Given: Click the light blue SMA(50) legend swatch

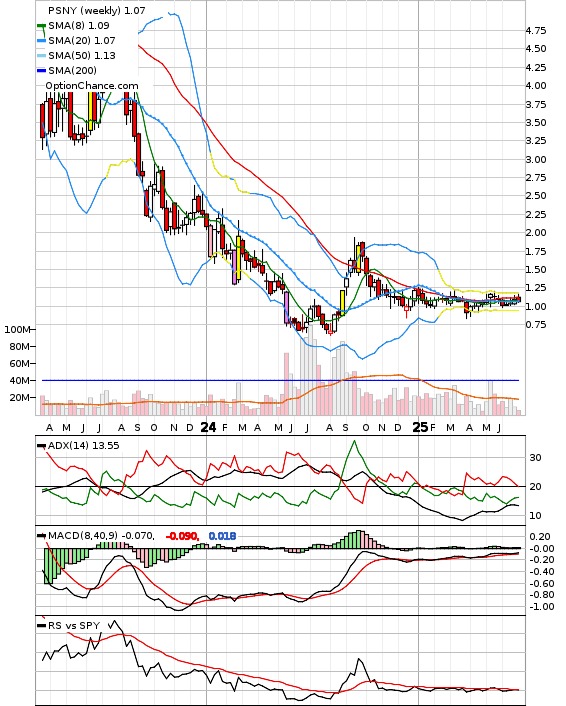Looking at the screenshot, I should pyautogui.click(x=41, y=56).
